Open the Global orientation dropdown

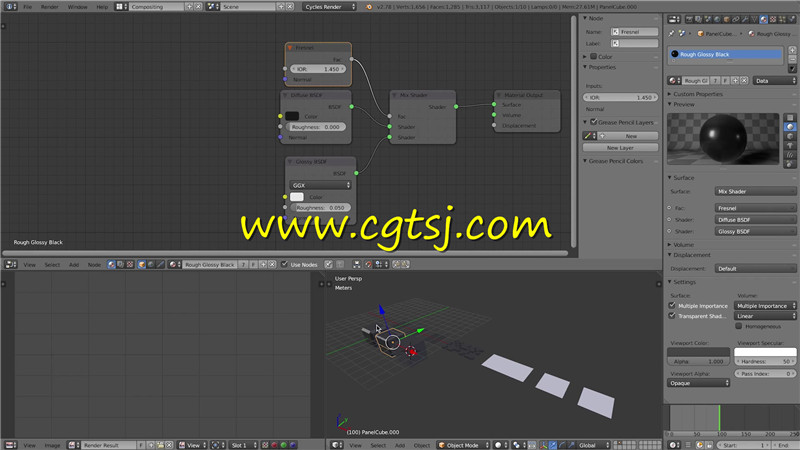click(x=594, y=445)
